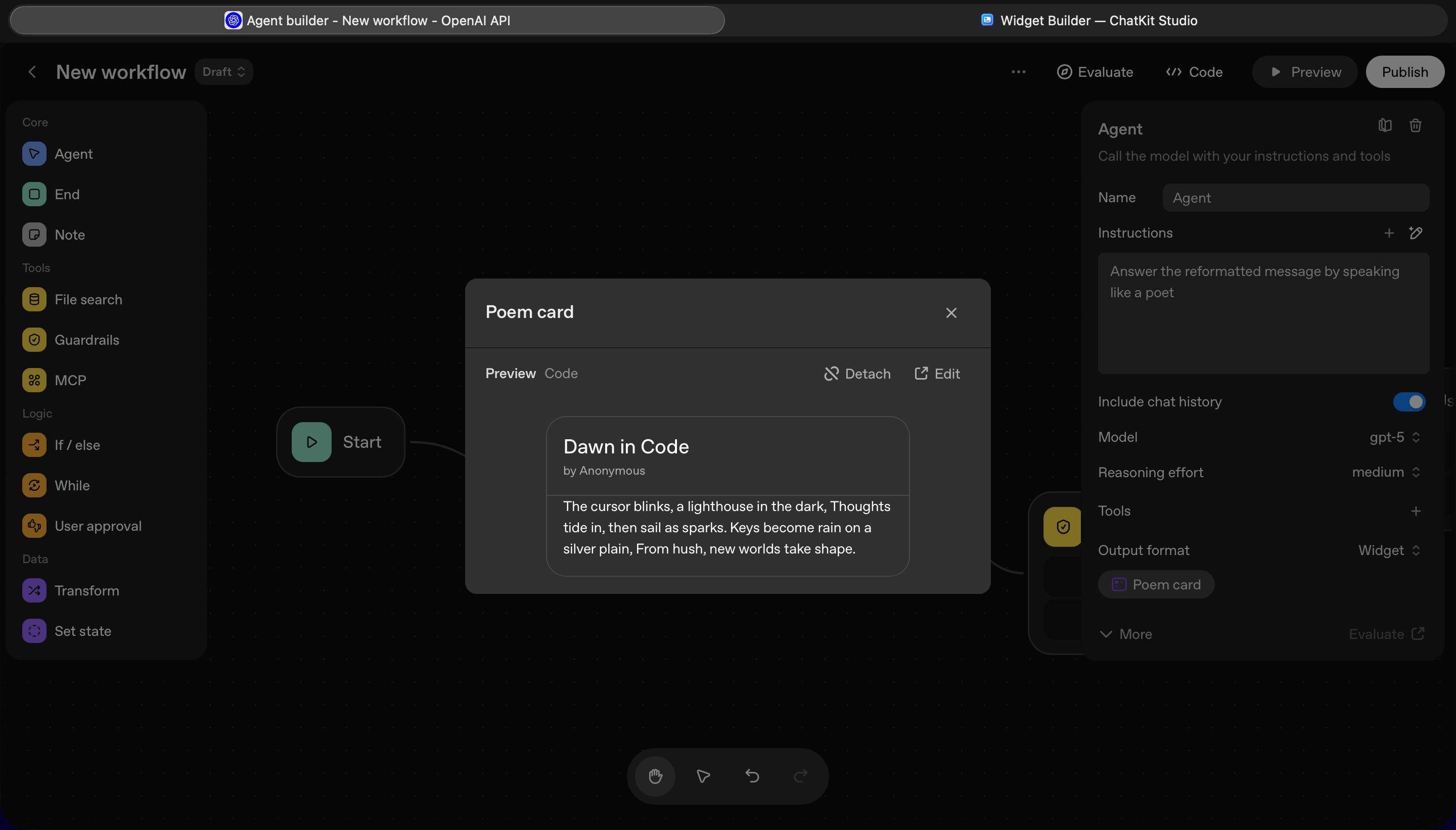Add a tool with plus icon

pyautogui.click(x=1416, y=511)
